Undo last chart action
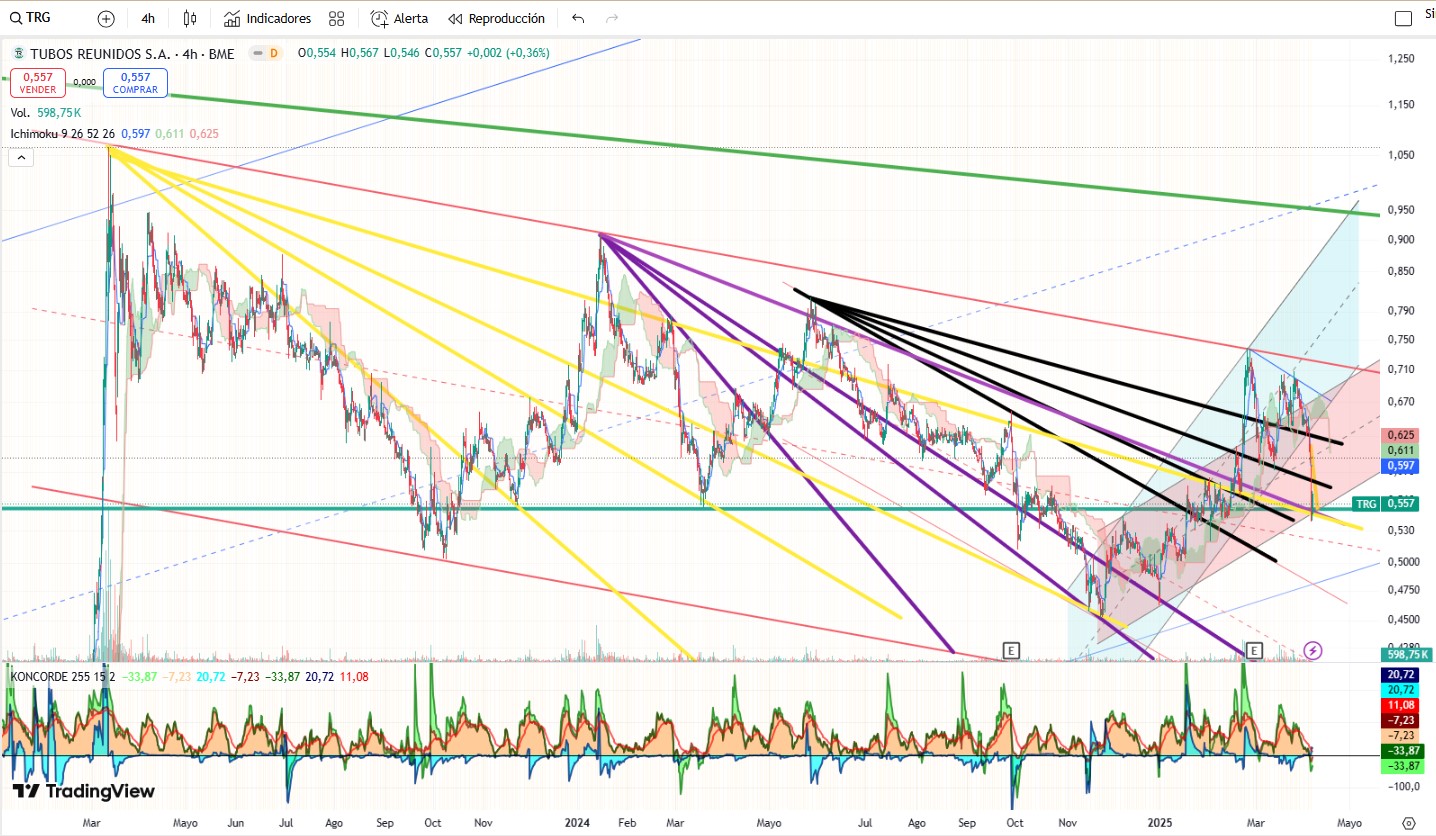 pyautogui.click(x=578, y=18)
